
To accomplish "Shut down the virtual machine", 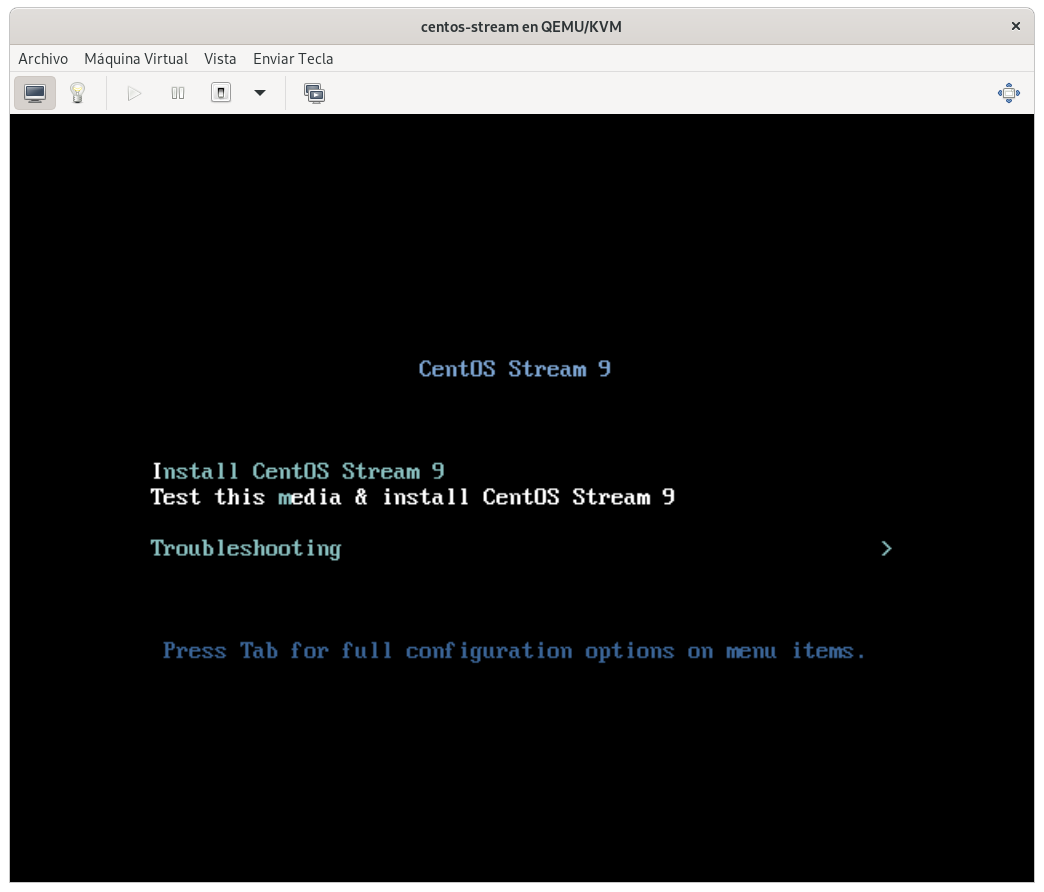I will pos(221,93).
